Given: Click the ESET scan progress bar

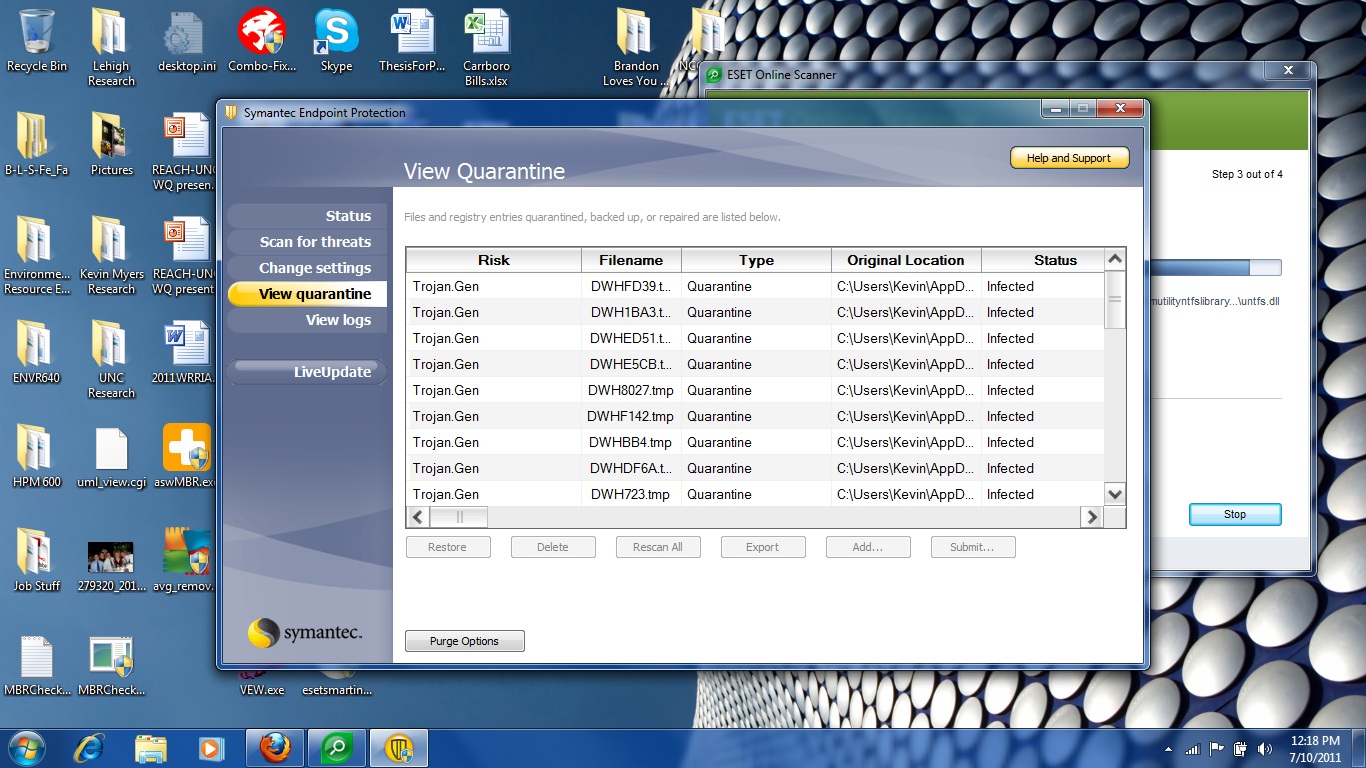Looking at the screenshot, I should click(x=1214, y=267).
